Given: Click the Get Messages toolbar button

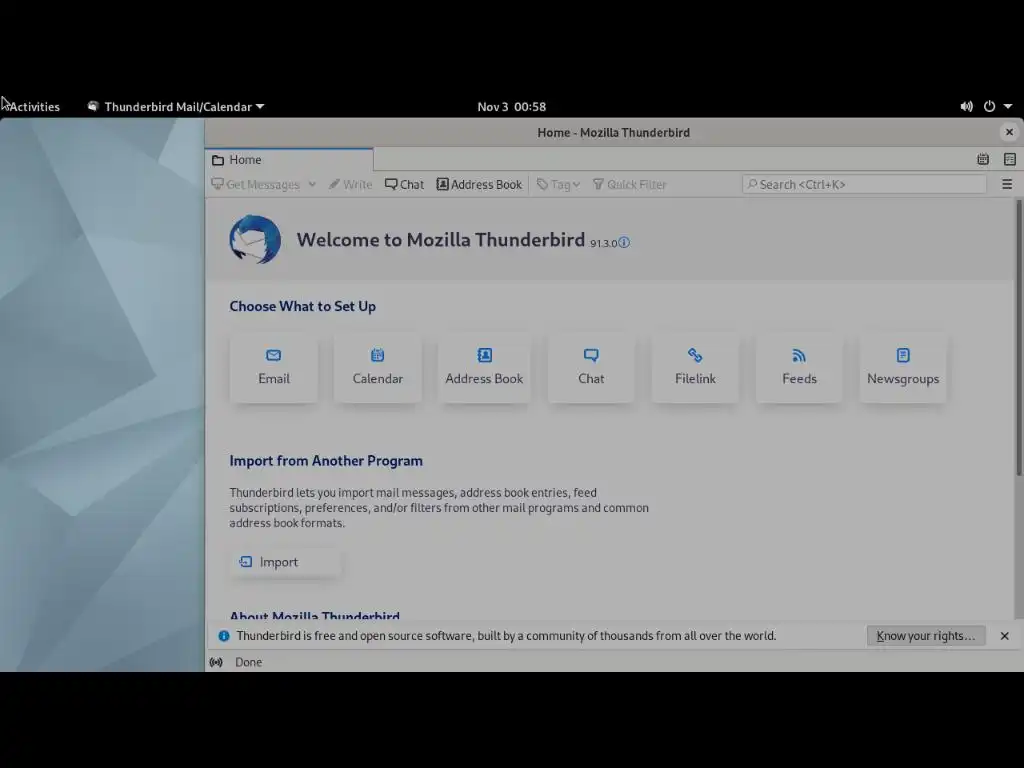Looking at the screenshot, I should pyautogui.click(x=256, y=185).
